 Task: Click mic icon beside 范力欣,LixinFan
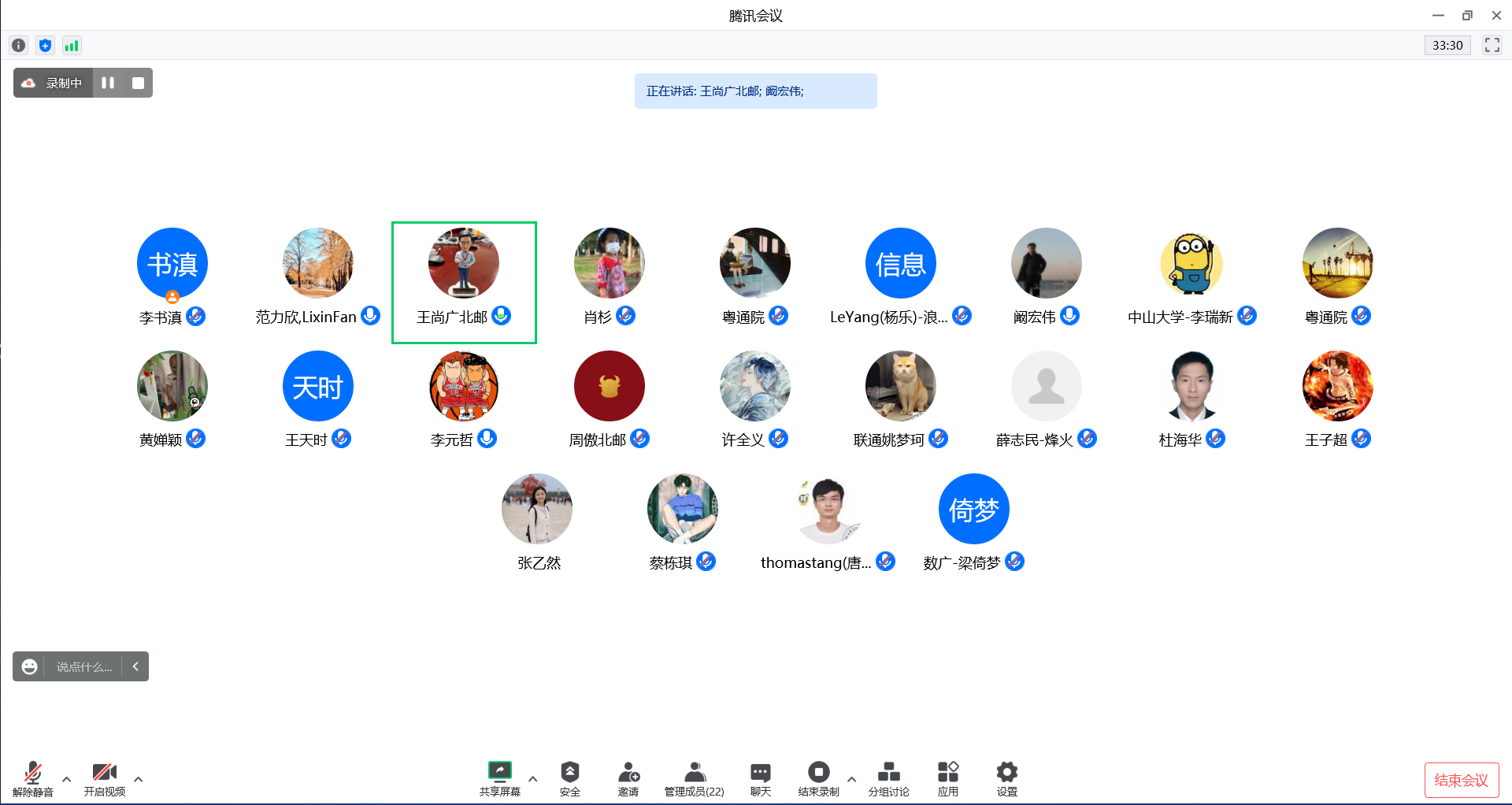coord(371,315)
